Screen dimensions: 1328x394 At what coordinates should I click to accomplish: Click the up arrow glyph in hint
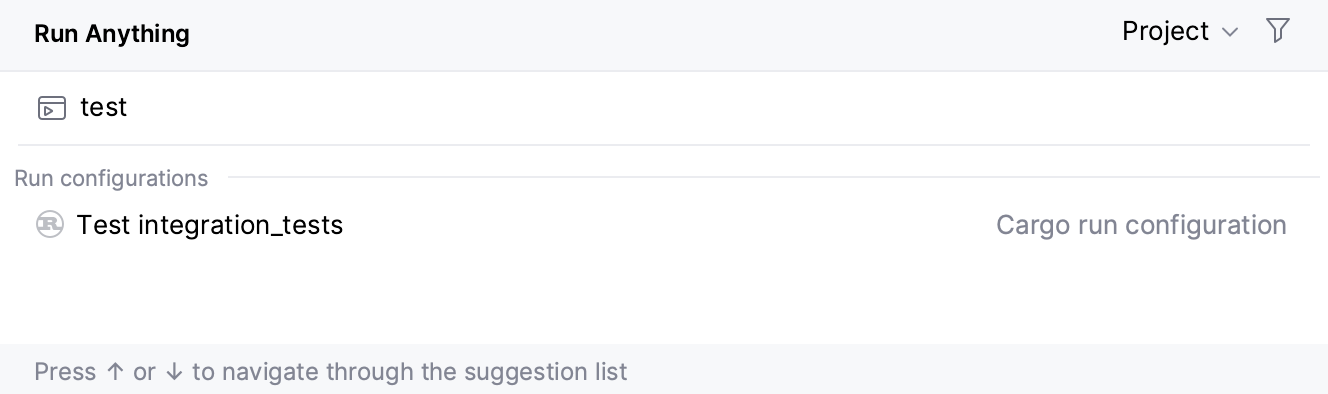click(115, 372)
